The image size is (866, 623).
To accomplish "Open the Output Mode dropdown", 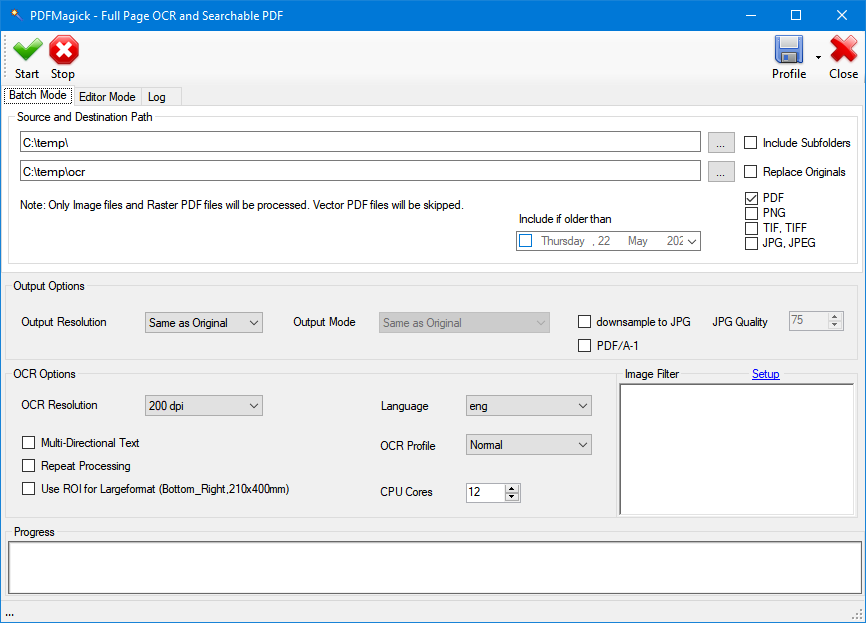I will point(464,323).
